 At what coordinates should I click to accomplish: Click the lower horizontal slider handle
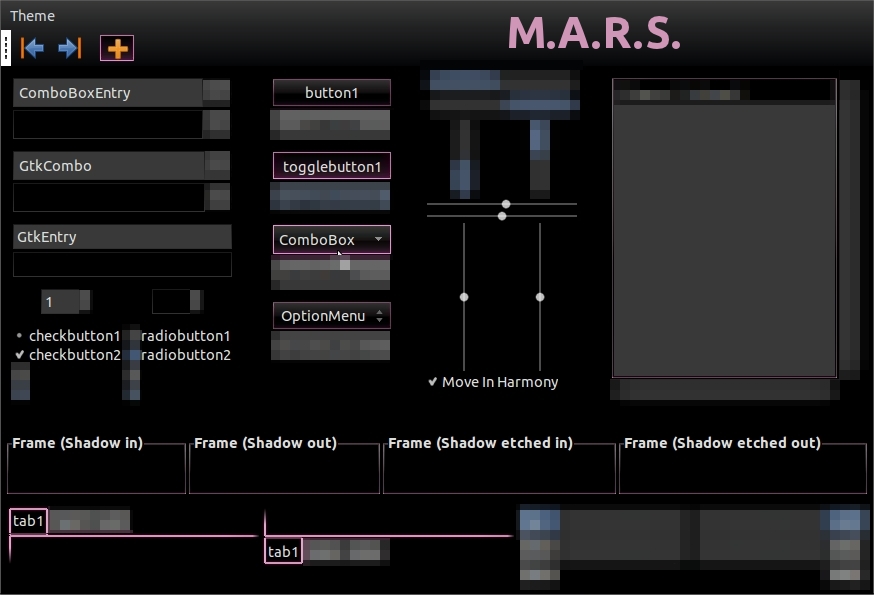(502, 216)
